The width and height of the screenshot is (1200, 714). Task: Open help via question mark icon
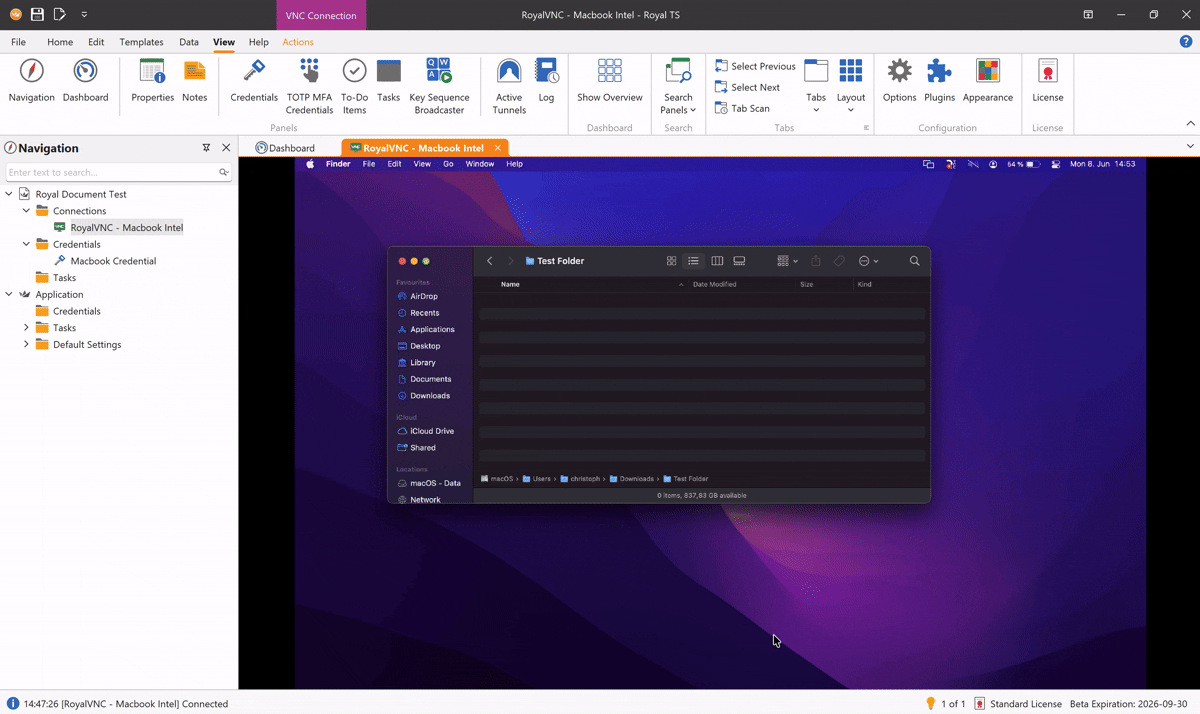[x=1186, y=42]
